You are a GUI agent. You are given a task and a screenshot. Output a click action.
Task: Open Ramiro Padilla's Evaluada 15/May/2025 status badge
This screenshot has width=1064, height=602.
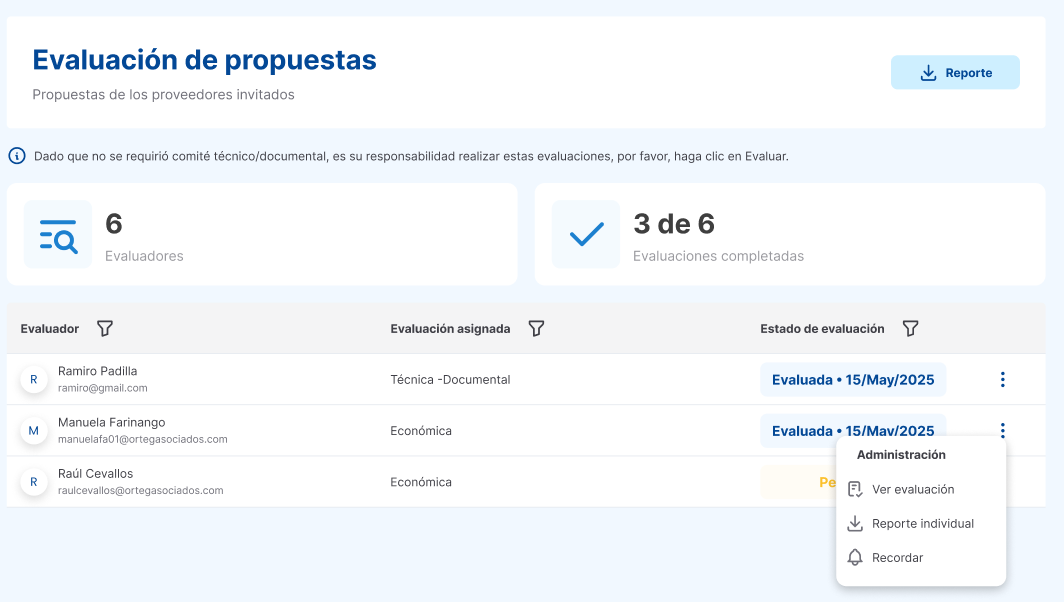[x=852, y=379]
